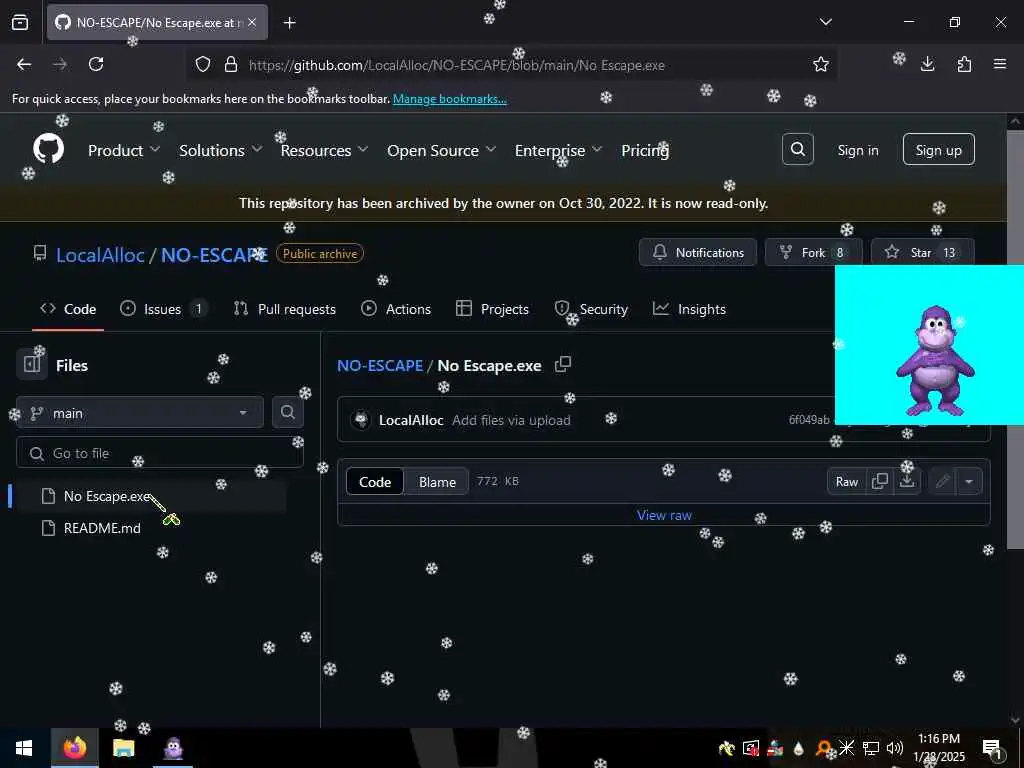1024x768 pixels.
Task: Open the Windows Start menu
Action: pyautogui.click(x=24, y=748)
